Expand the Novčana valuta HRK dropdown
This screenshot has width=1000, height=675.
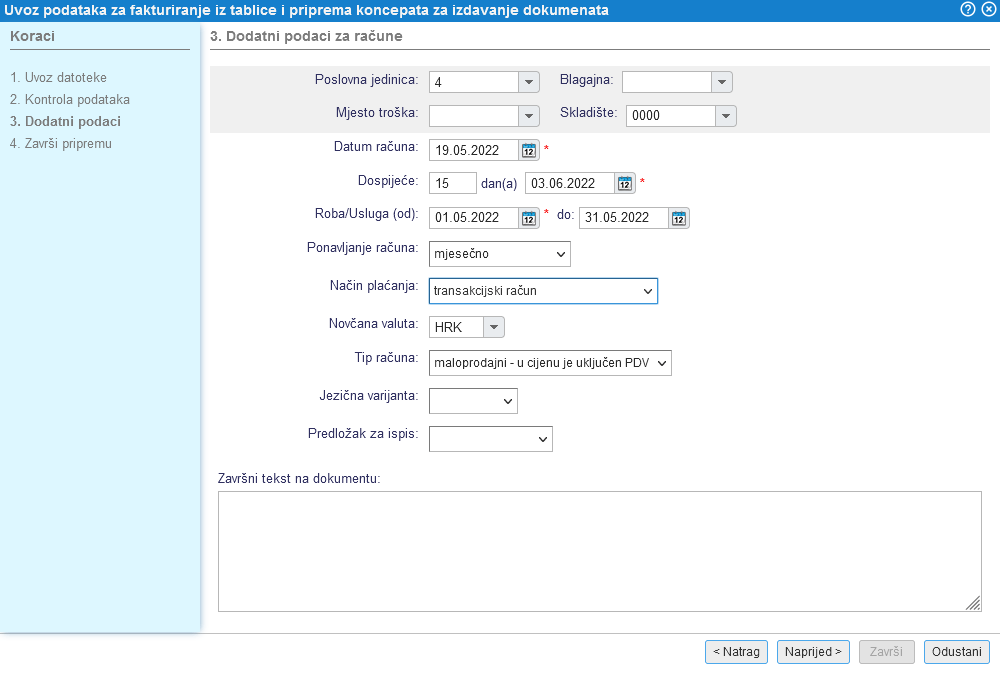[494, 327]
